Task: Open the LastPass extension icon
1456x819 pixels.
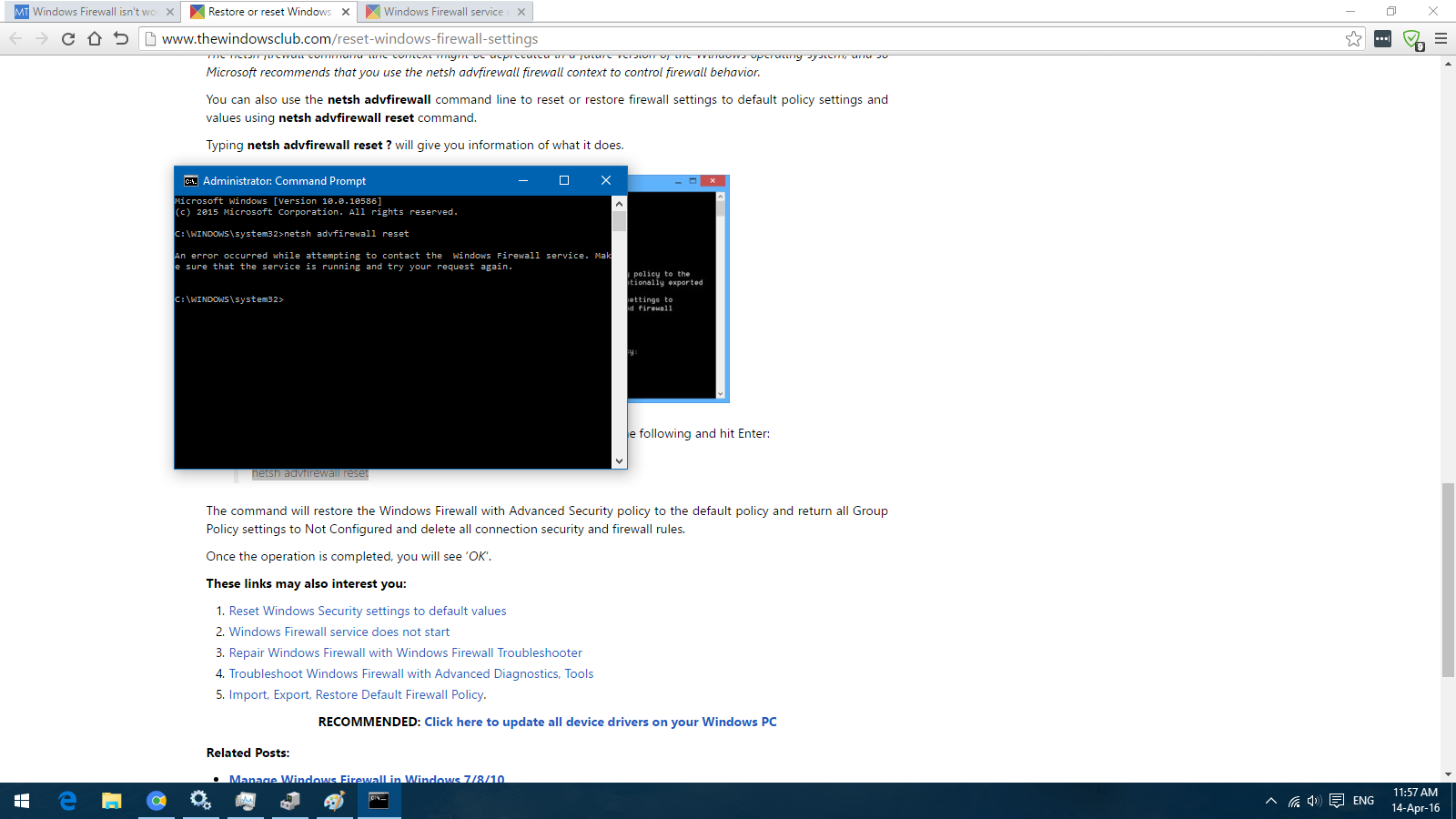Action: click(1382, 38)
